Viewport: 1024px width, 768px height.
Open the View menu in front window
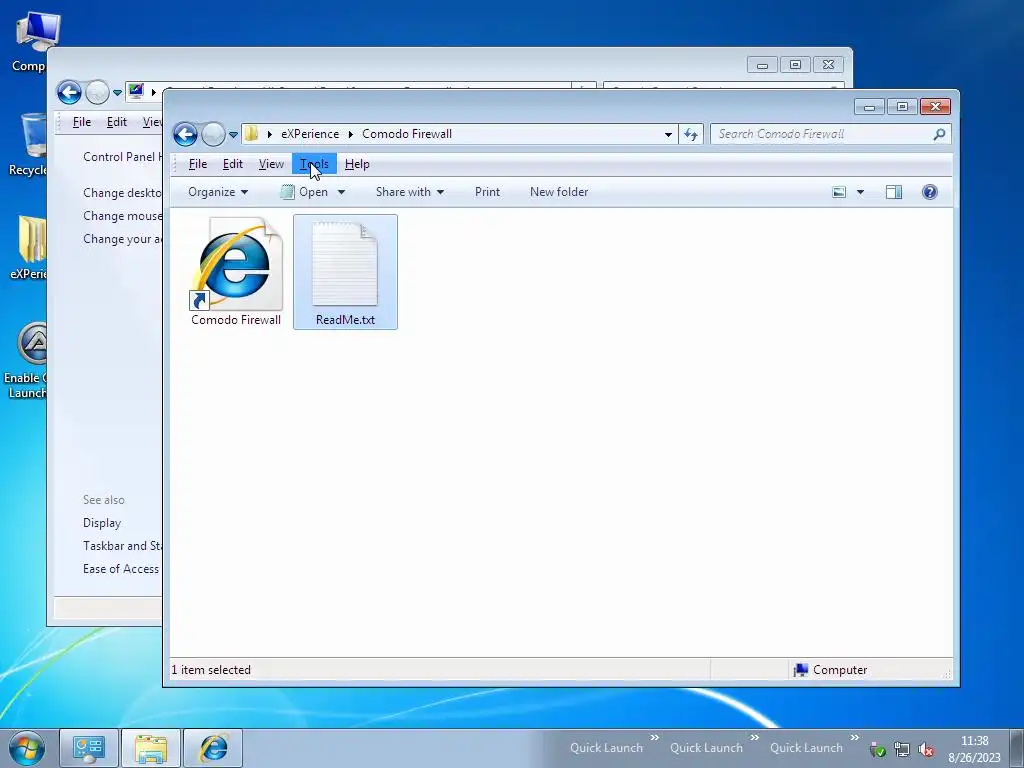click(x=271, y=164)
